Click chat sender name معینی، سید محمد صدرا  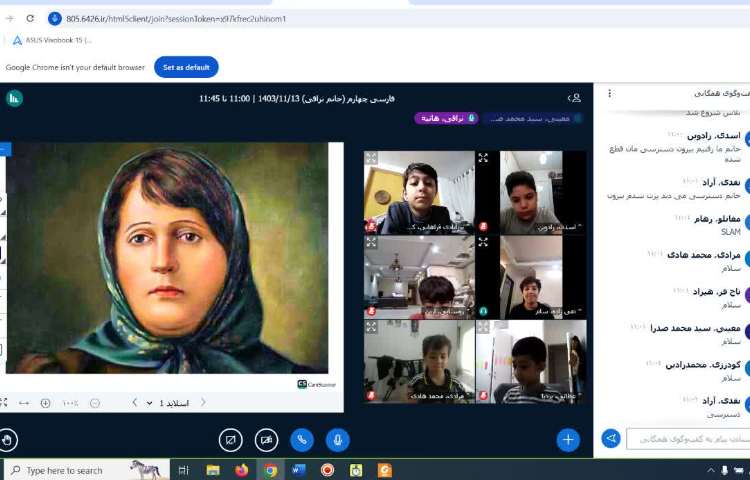click(695, 328)
